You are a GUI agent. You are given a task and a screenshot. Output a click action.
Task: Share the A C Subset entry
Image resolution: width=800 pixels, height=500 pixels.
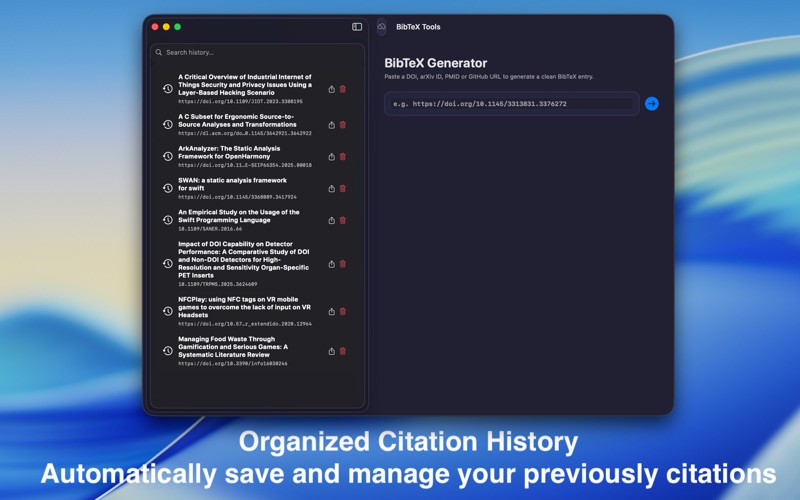click(332, 125)
